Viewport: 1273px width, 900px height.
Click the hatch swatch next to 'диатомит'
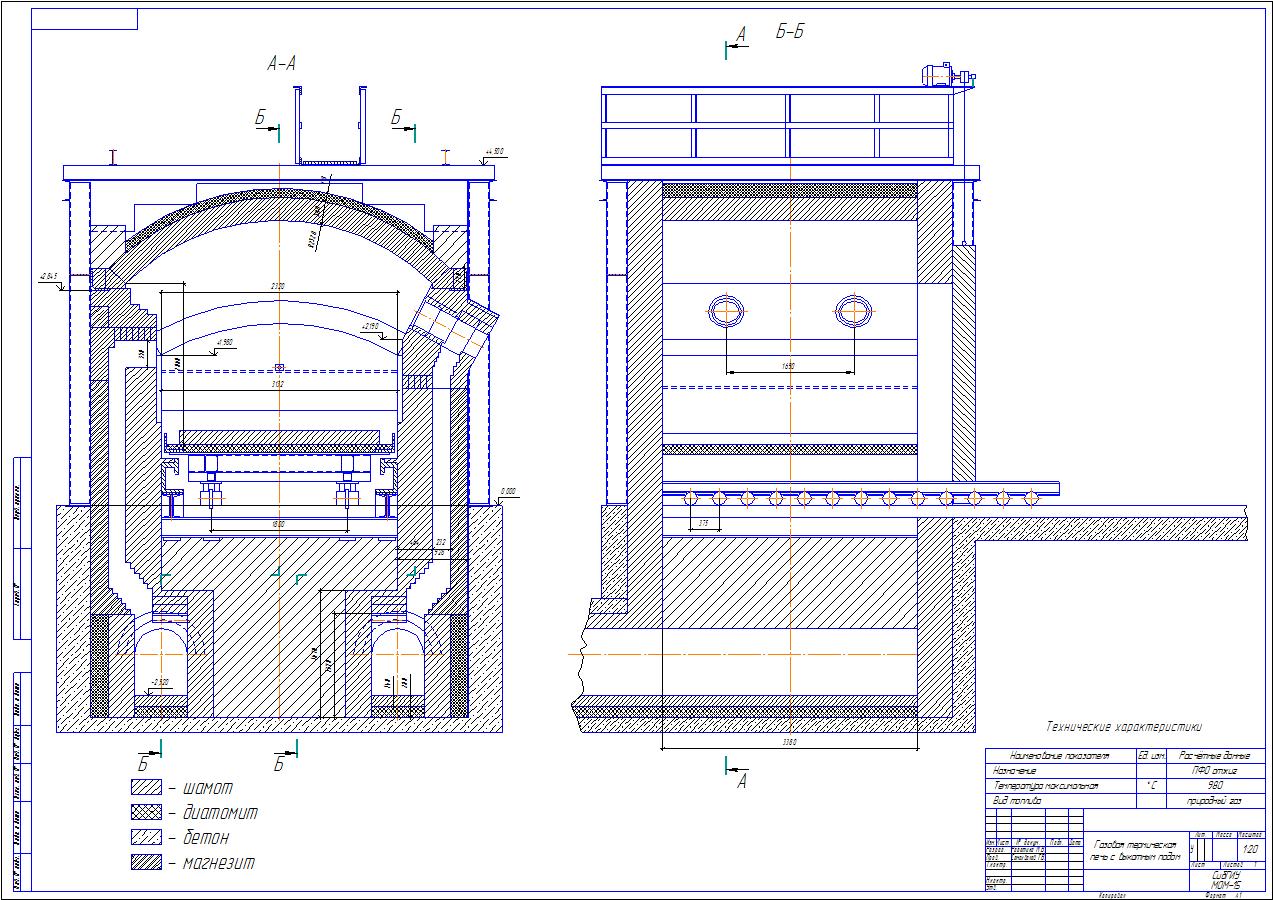point(147,813)
